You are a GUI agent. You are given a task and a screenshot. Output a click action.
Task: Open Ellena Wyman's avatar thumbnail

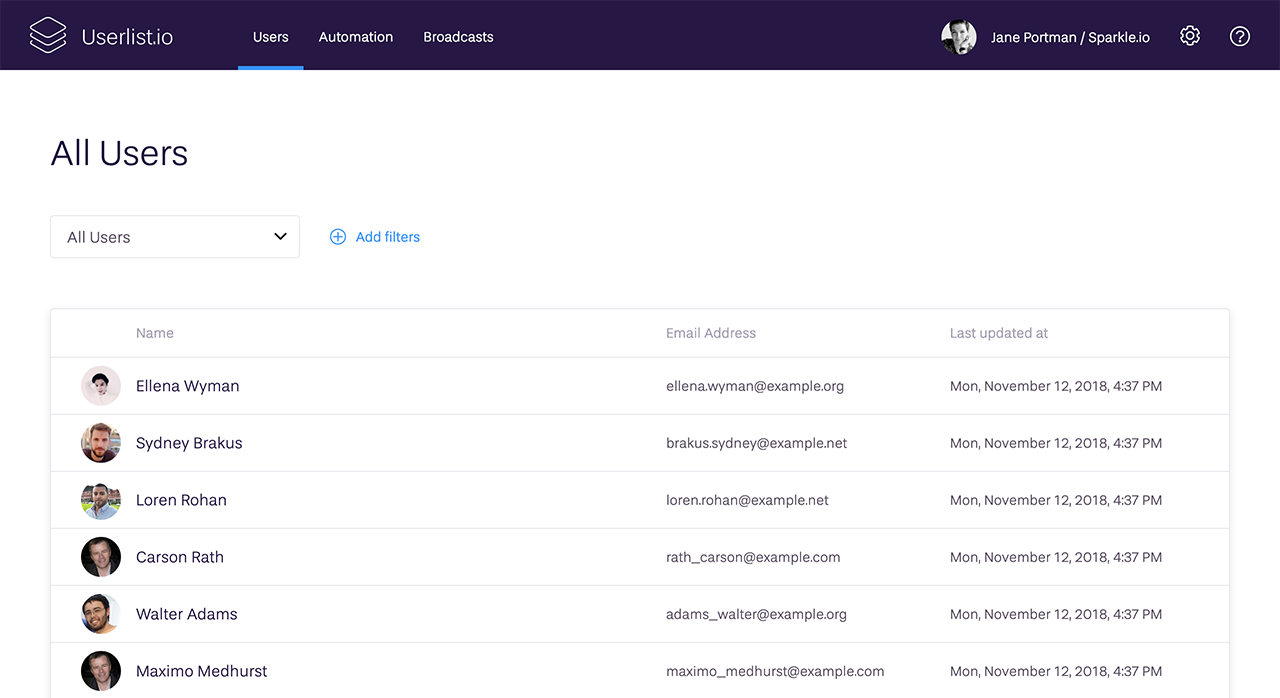(100, 385)
